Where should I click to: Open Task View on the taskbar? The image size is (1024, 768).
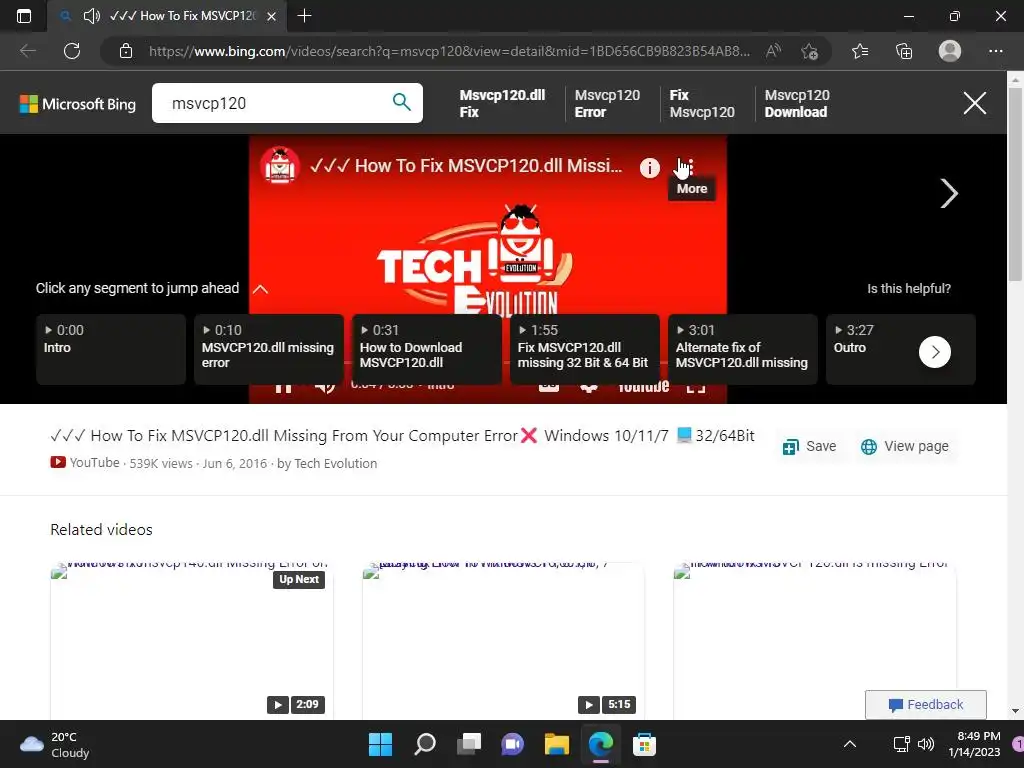468,744
